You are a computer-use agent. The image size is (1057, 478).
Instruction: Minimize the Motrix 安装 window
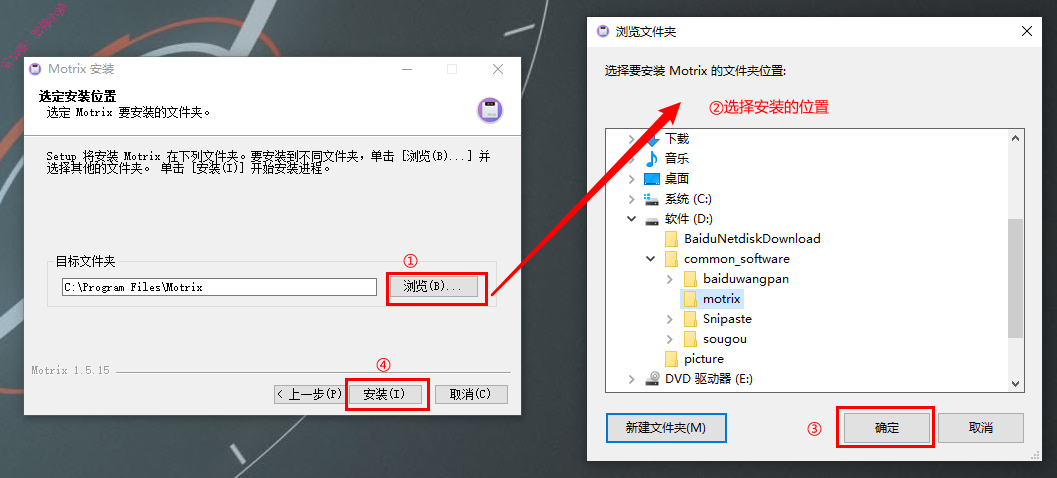[406, 69]
